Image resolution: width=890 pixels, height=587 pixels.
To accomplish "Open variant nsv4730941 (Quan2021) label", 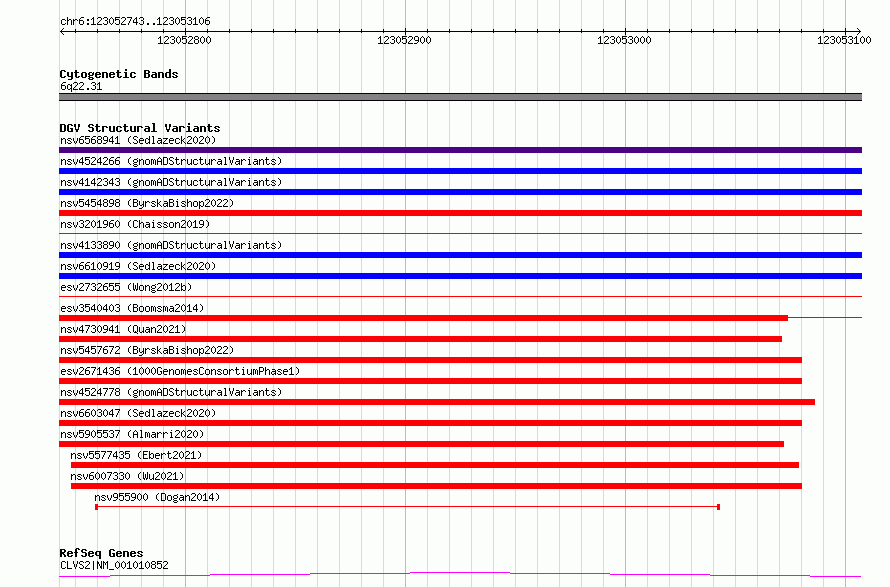I will tap(123, 329).
